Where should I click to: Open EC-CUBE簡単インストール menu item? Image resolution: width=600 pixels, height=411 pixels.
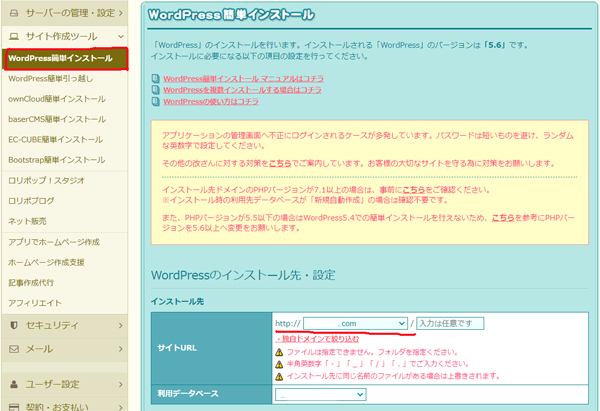tap(55, 140)
